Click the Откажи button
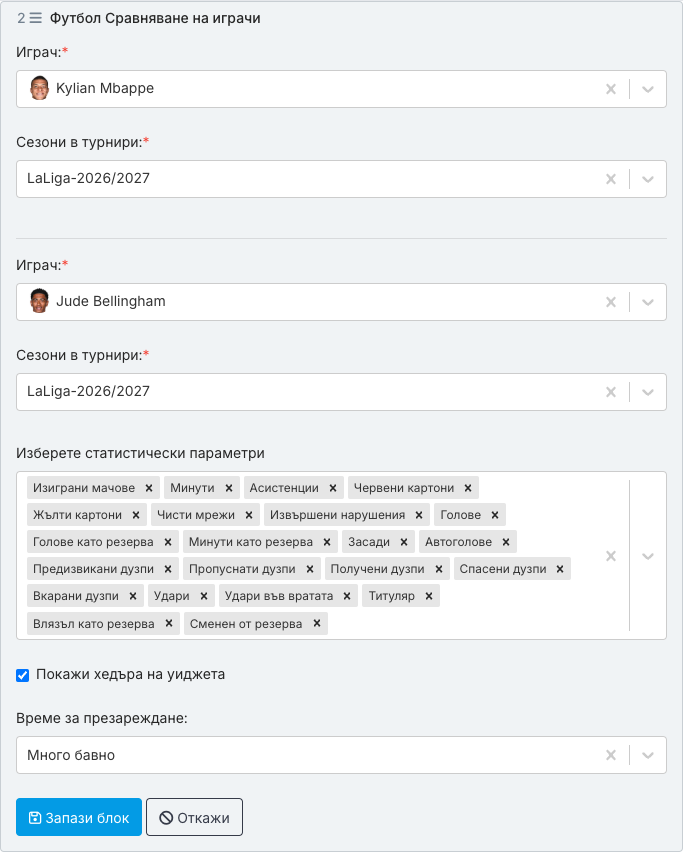This screenshot has height=853, width=683. pos(194,817)
